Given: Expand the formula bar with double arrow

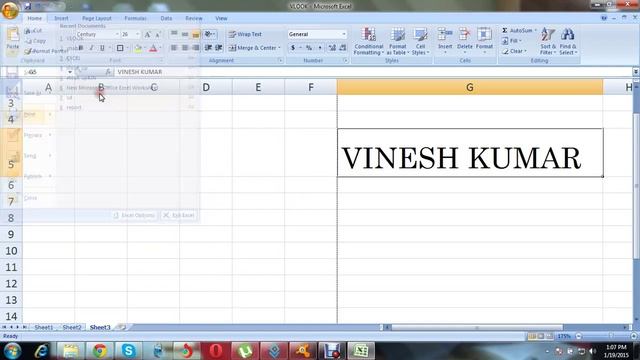Looking at the screenshot, I should tap(636, 72).
